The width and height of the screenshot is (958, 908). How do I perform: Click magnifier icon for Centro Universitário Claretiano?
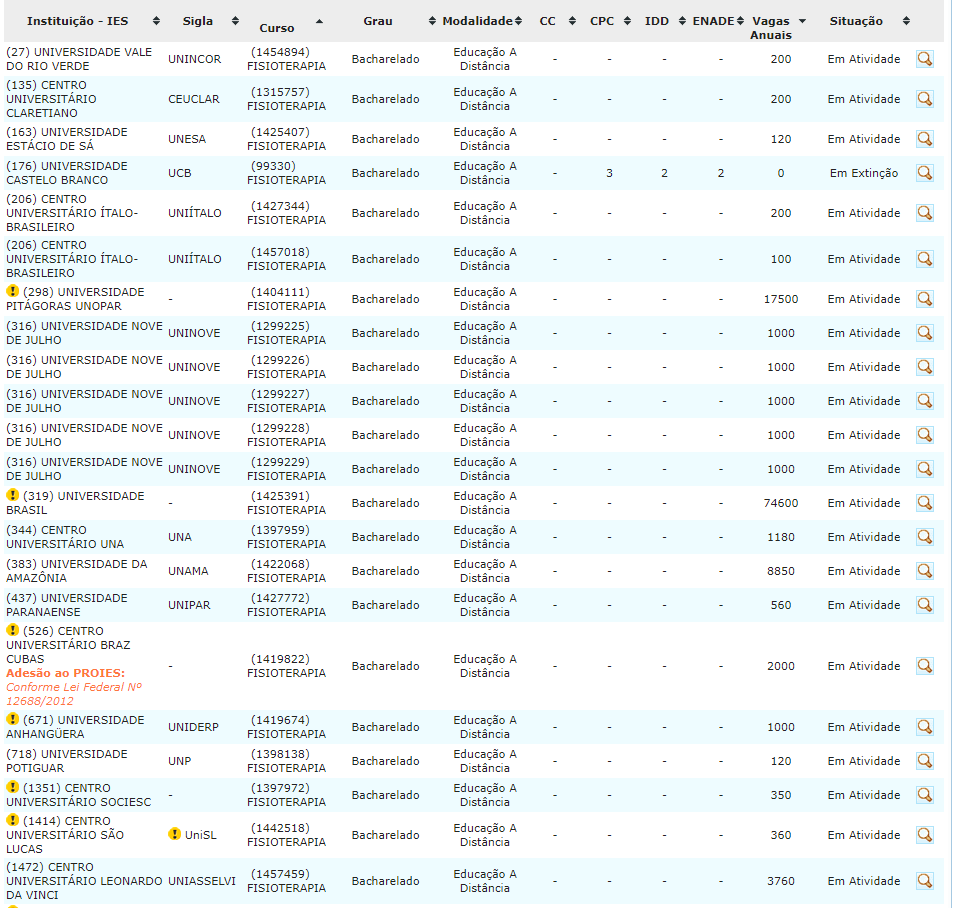[924, 99]
